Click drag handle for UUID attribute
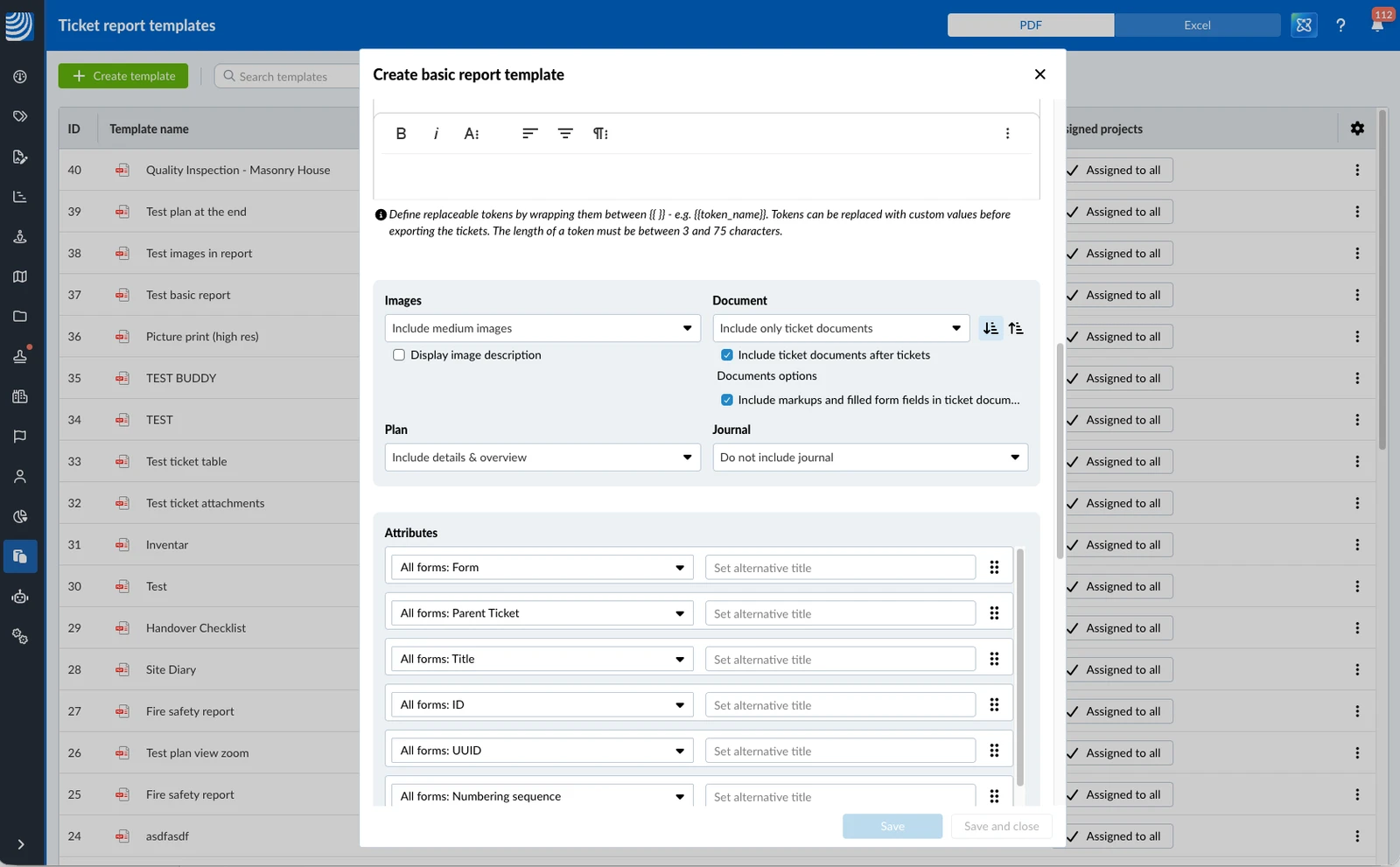 point(994,751)
